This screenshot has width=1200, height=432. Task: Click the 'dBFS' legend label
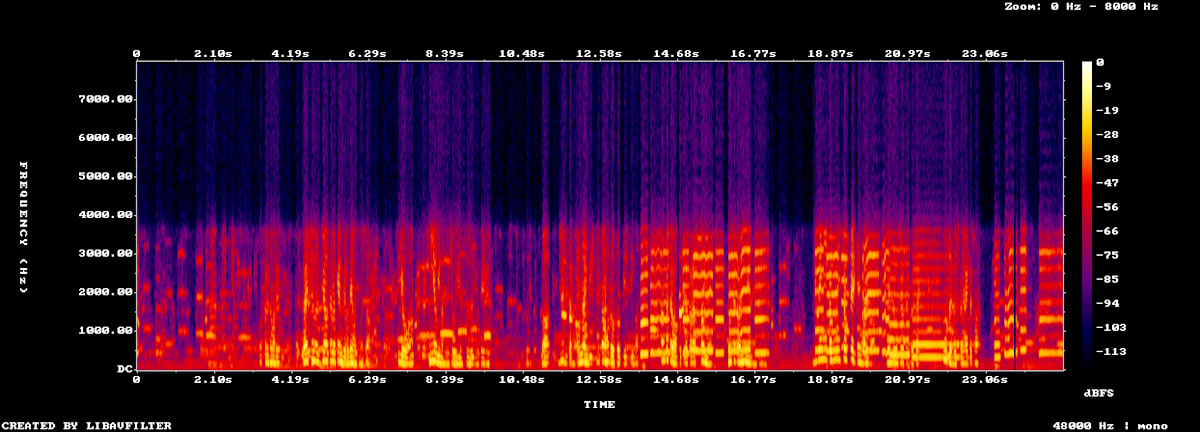pos(1099,393)
